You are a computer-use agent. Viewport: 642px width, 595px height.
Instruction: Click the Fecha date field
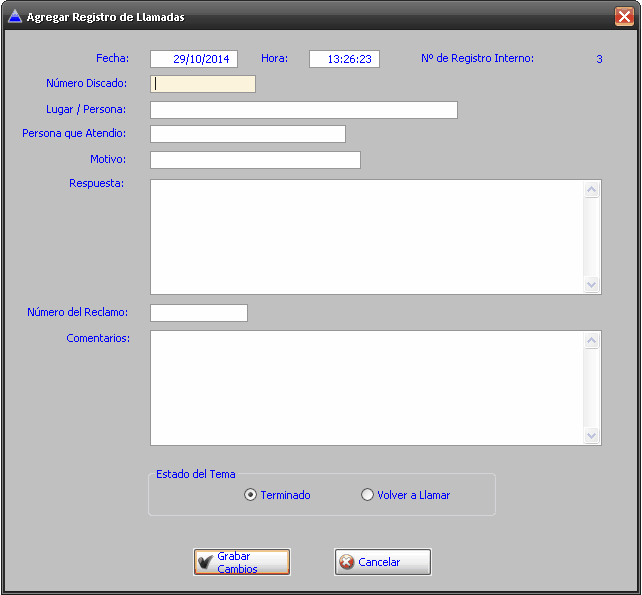(x=194, y=59)
